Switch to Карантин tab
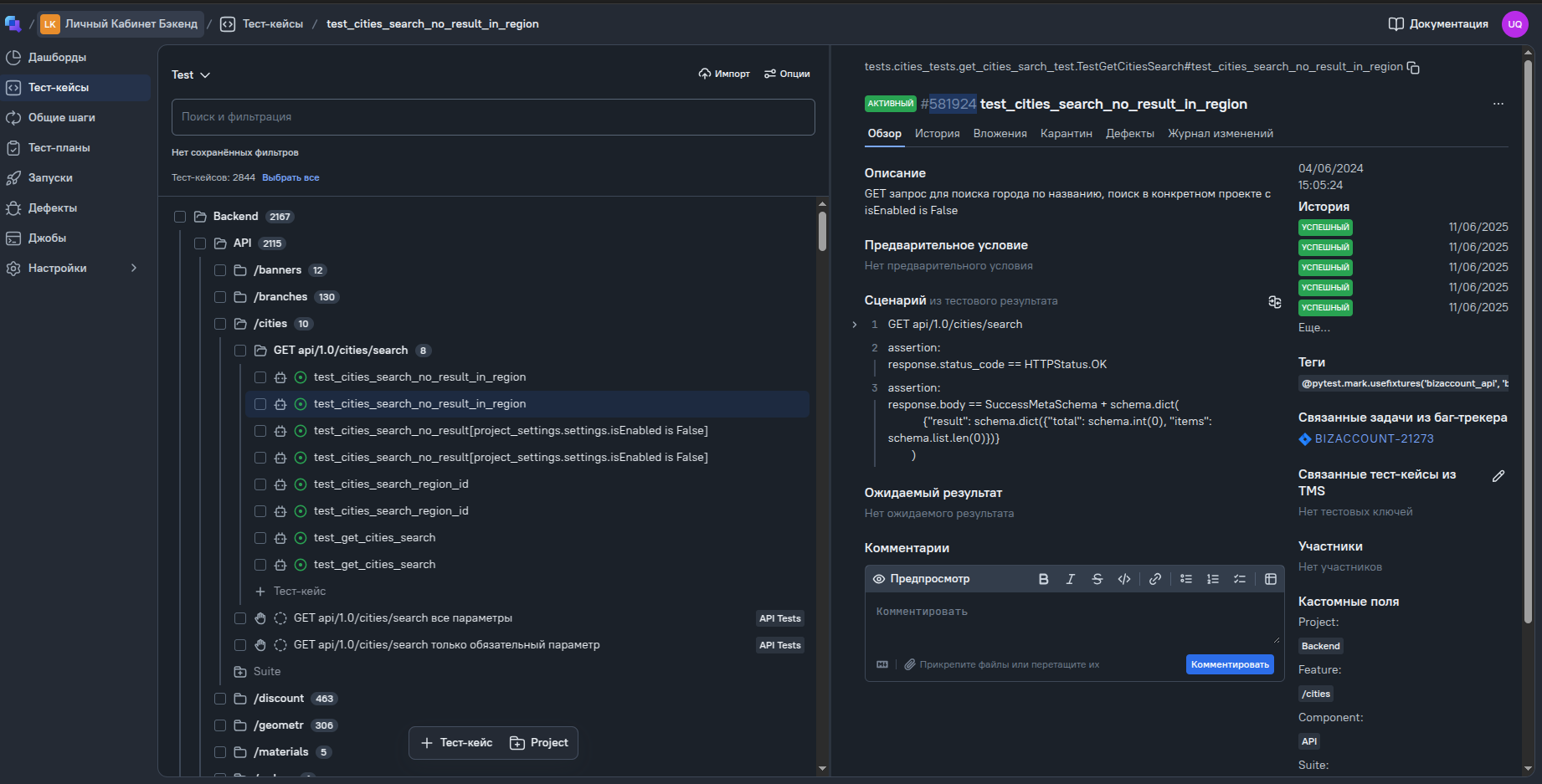The width and height of the screenshot is (1542, 784). (1066, 134)
